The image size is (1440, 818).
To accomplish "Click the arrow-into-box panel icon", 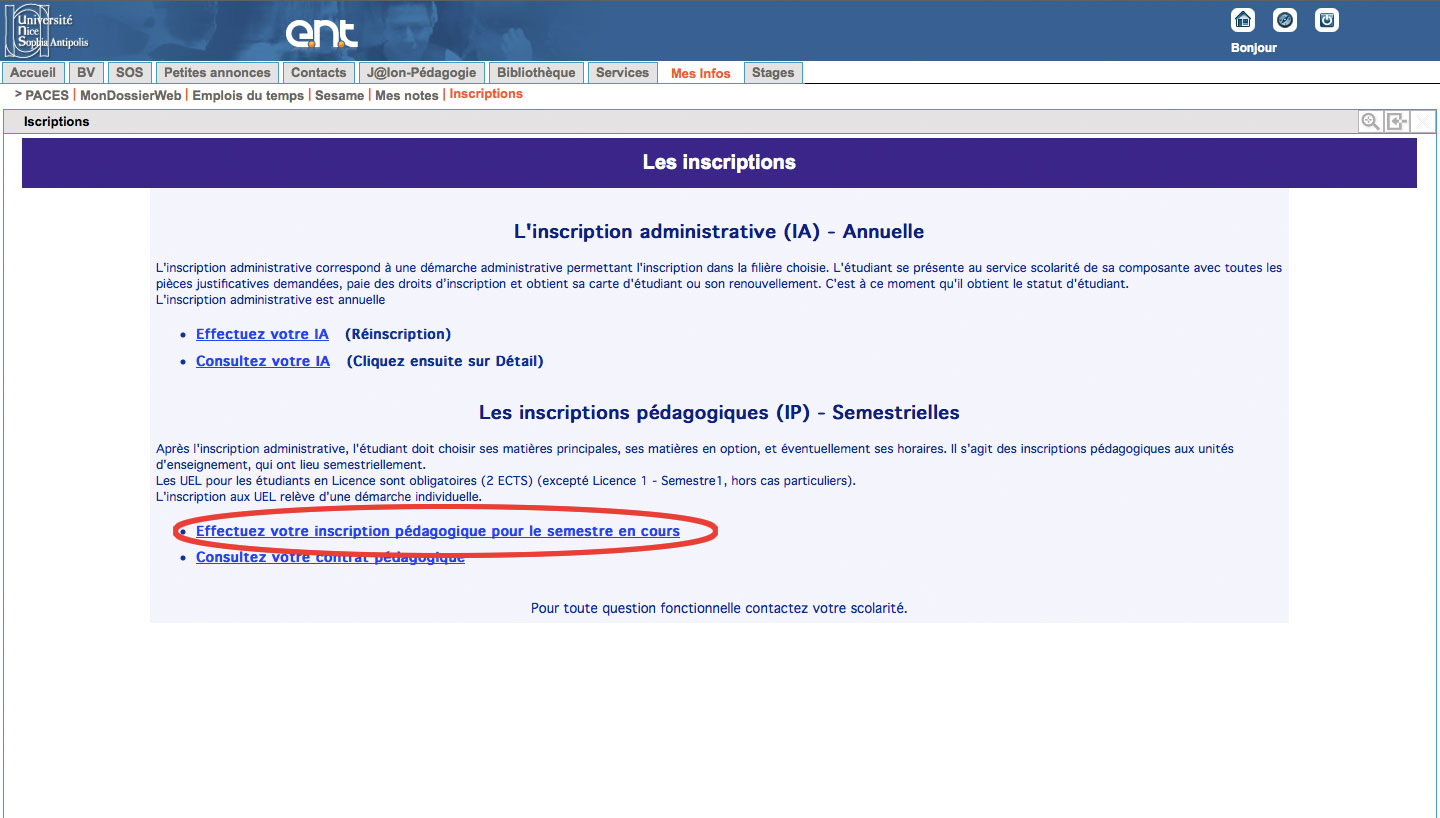I will click(1397, 122).
